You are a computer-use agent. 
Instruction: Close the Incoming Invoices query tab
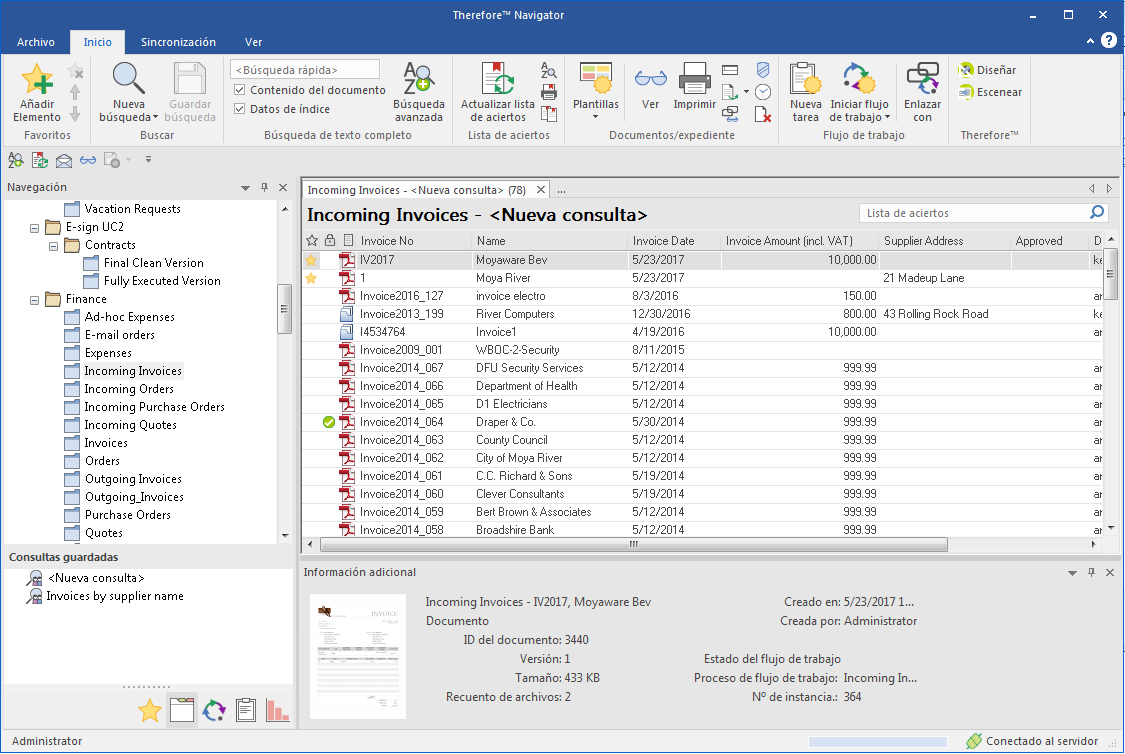click(541, 190)
